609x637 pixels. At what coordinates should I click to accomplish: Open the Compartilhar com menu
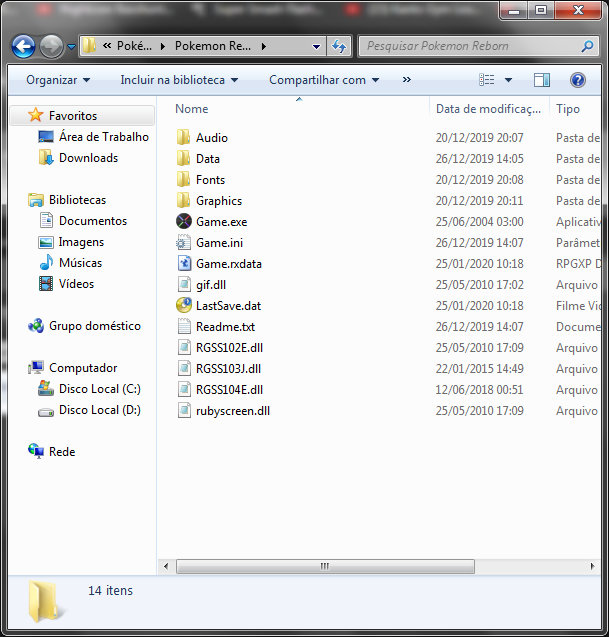point(324,80)
